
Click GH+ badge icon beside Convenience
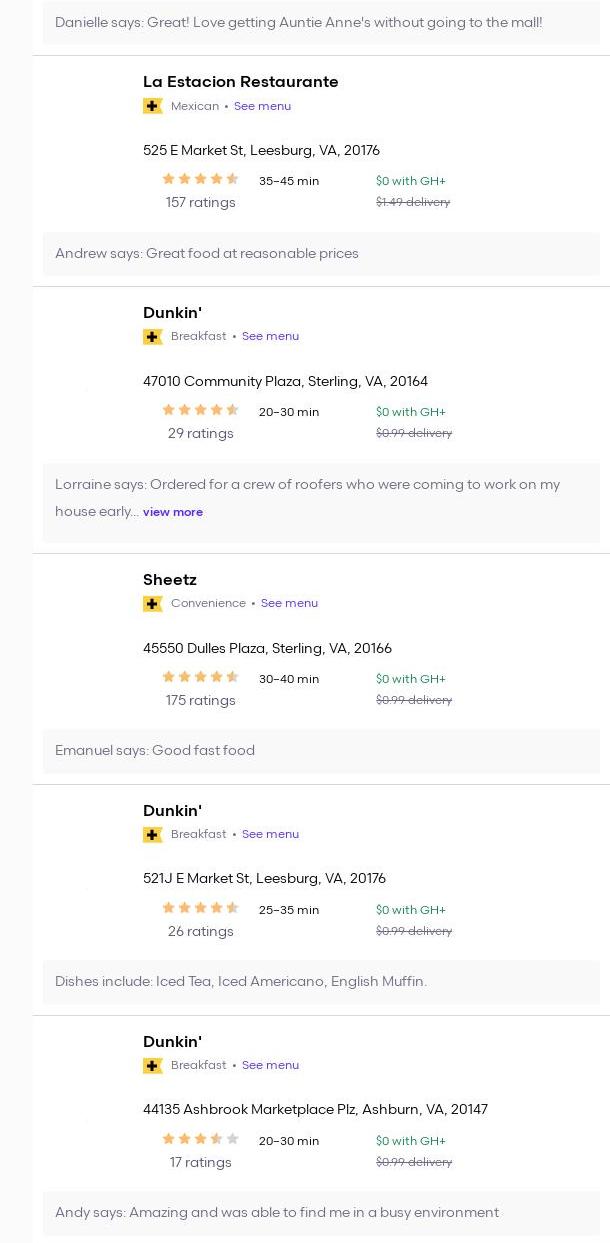[x=153, y=604]
